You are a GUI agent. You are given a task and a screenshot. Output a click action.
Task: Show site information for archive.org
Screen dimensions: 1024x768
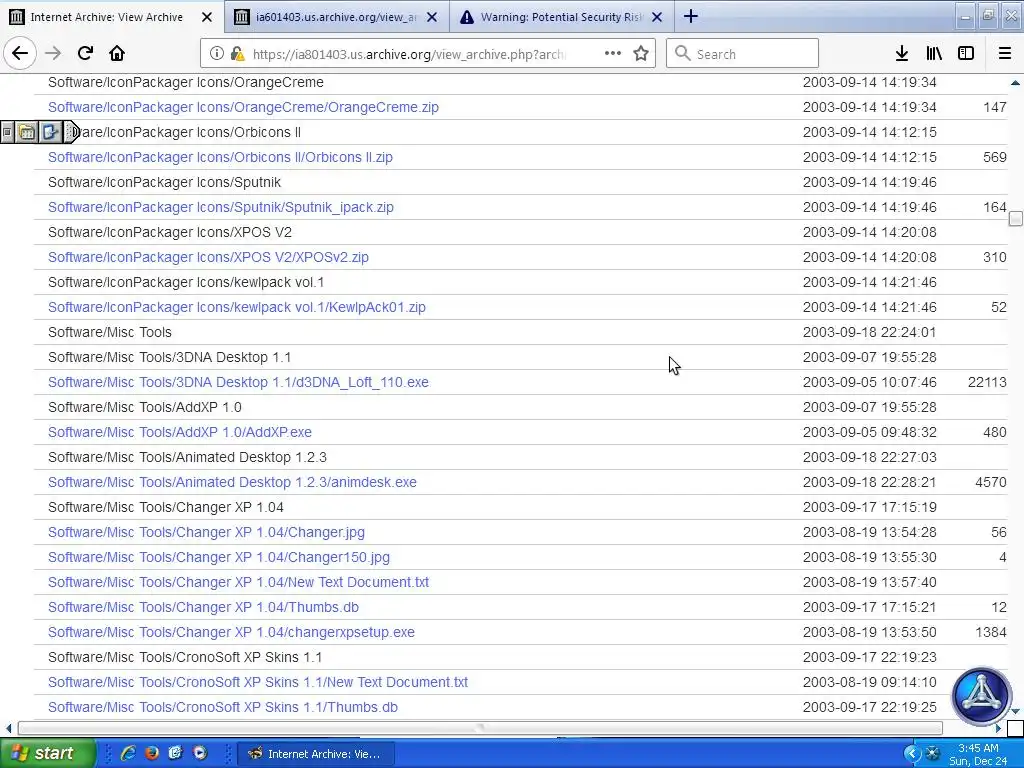point(216,54)
